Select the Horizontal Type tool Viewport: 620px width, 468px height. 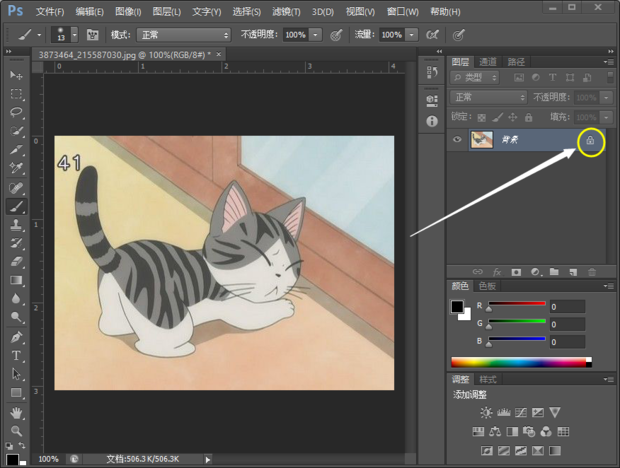(16, 356)
